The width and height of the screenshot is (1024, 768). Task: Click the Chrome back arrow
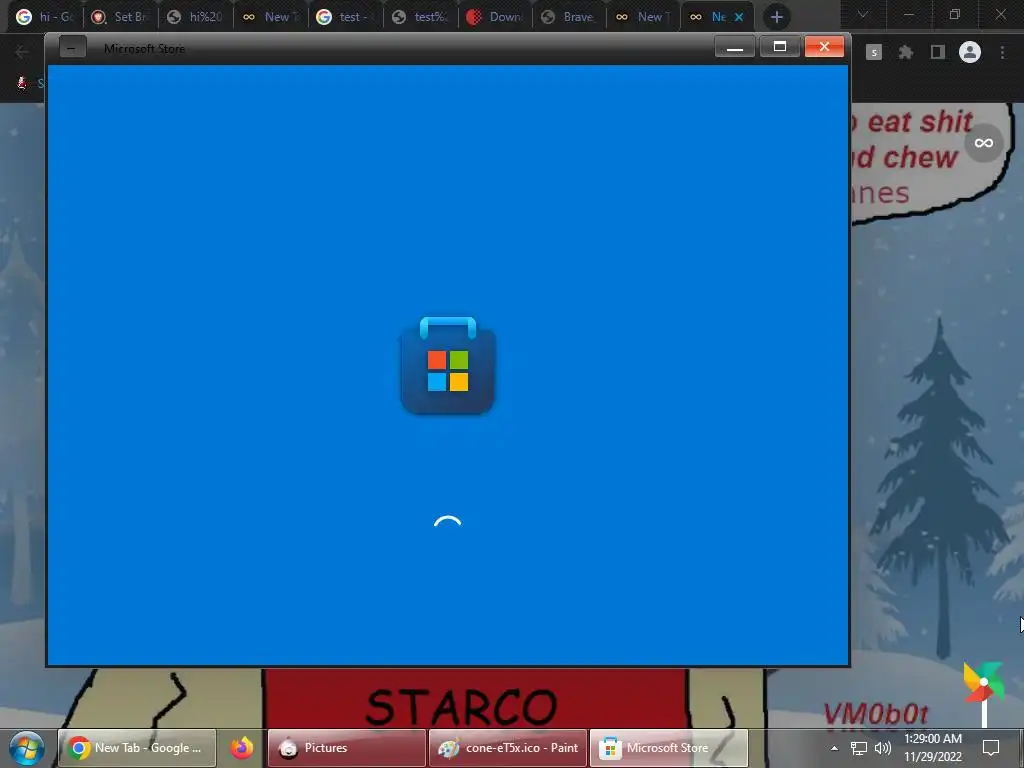pyautogui.click(x=22, y=52)
